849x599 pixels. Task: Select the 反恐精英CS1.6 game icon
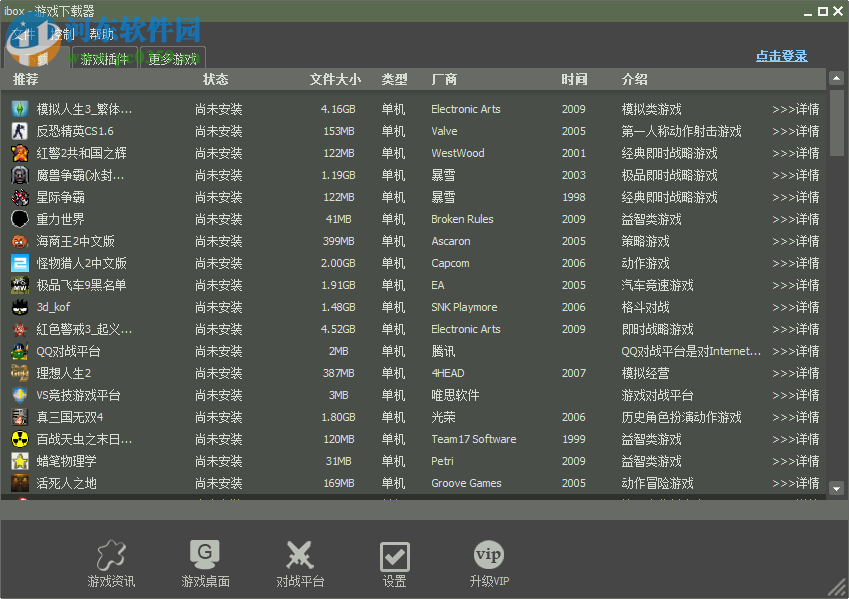coord(21,131)
